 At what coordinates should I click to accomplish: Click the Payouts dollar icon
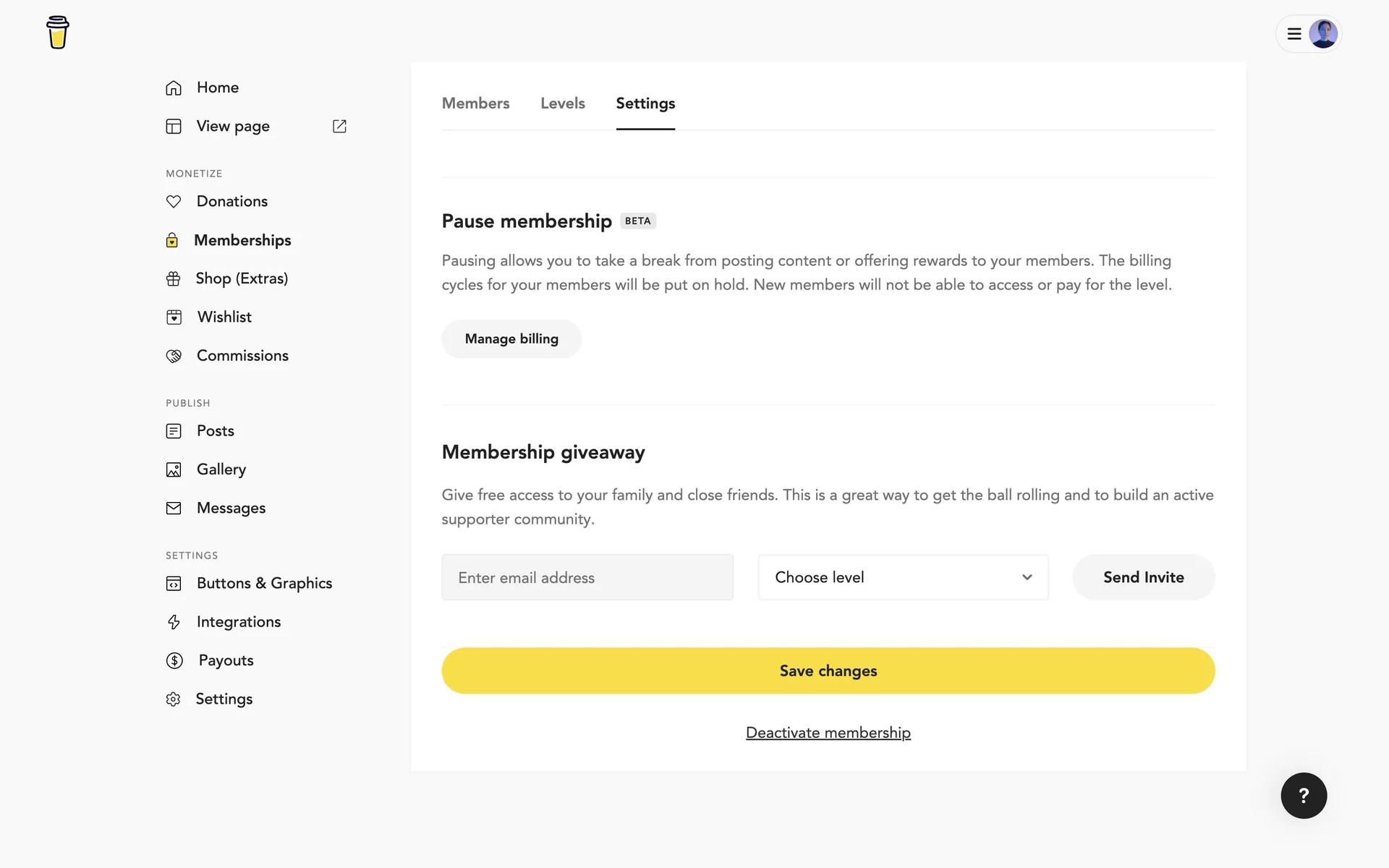tap(174, 660)
